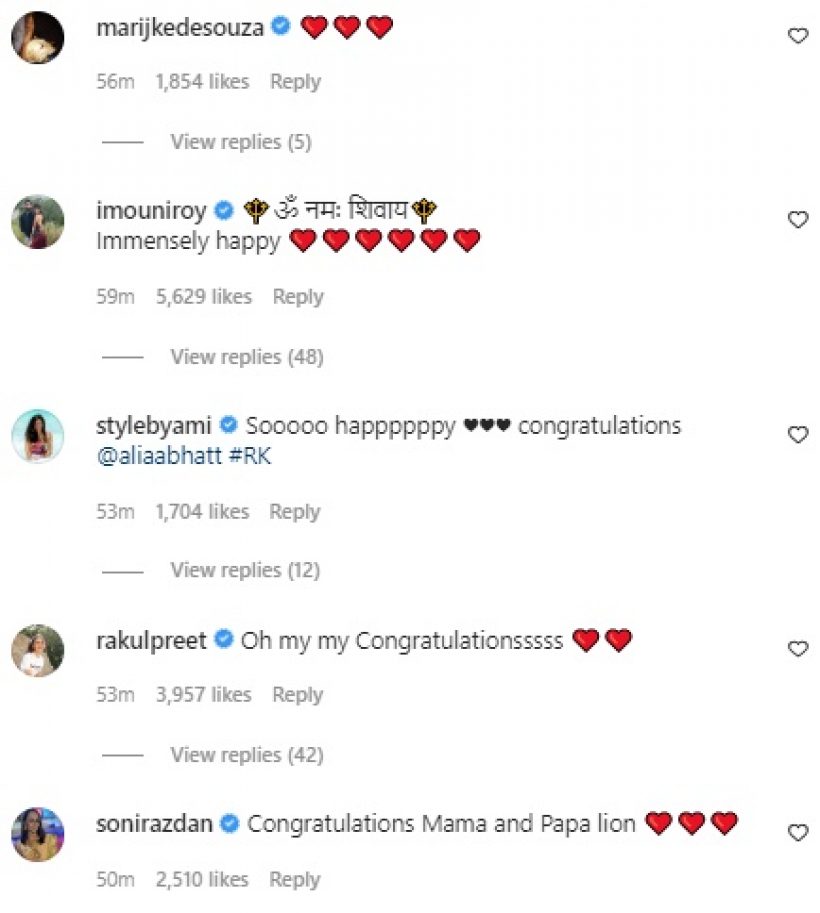The image size is (820, 913).
Task: View stylebyami's profile photo
Action: (38, 436)
